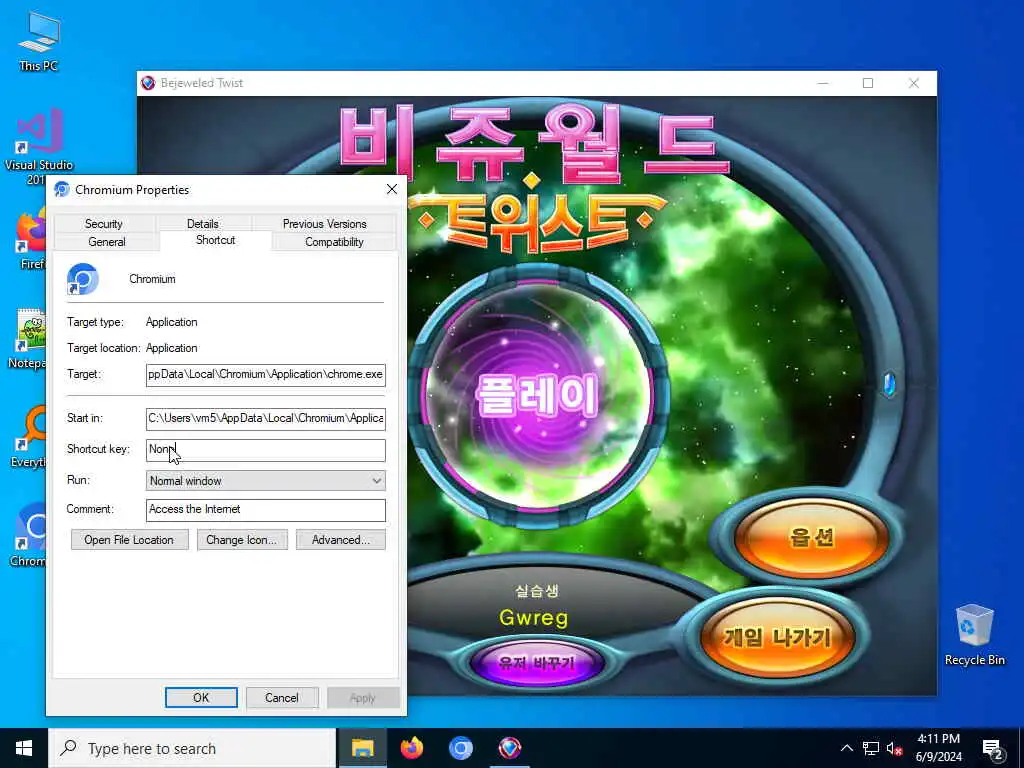This screenshot has width=1024, height=768.
Task: Open game options 옵션 button
Action: pos(811,537)
